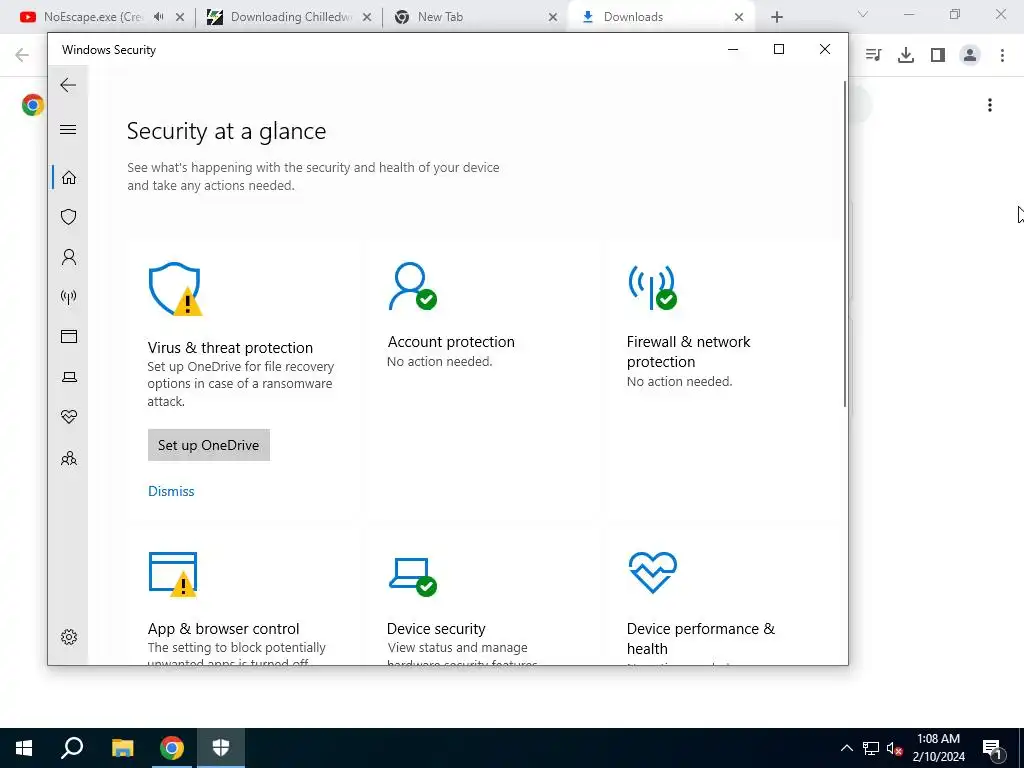Click the App & browser control tile icon

coord(173,574)
